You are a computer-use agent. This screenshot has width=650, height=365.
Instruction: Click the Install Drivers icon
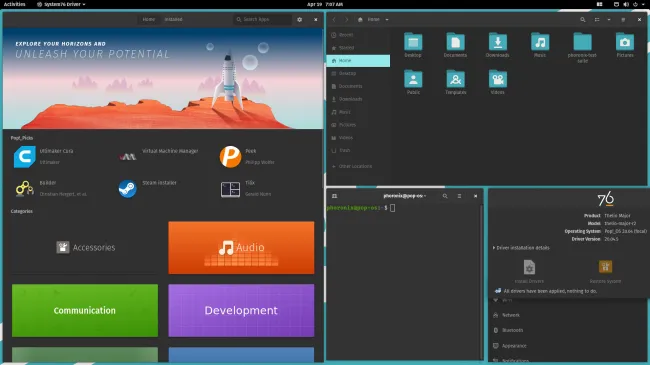point(529,267)
